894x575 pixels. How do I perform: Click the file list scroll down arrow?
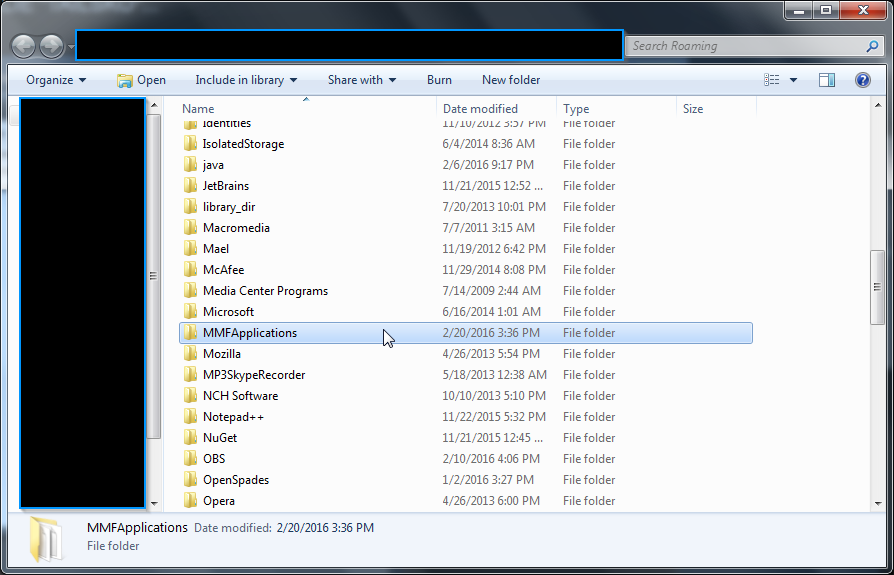point(877,504)
